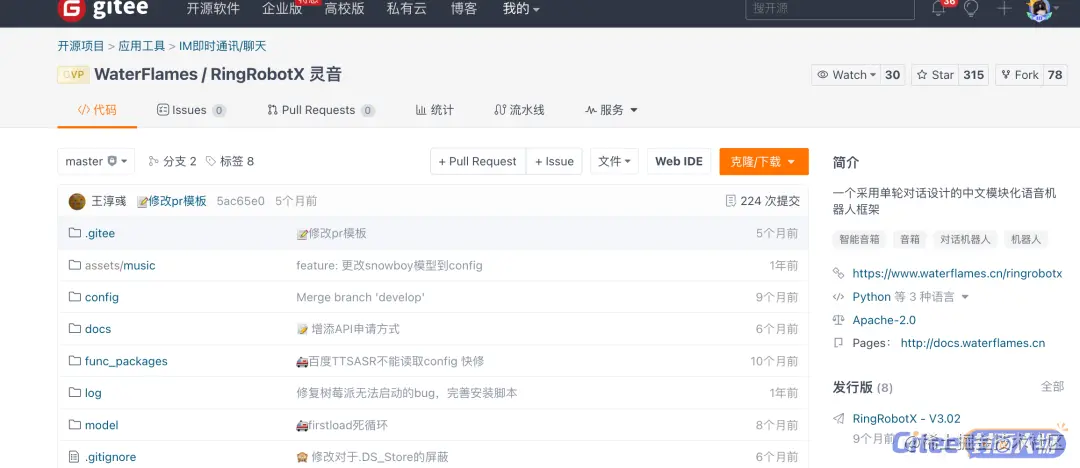
Task: Open the Gitee logo home link
Action: [x=101, y=9]
